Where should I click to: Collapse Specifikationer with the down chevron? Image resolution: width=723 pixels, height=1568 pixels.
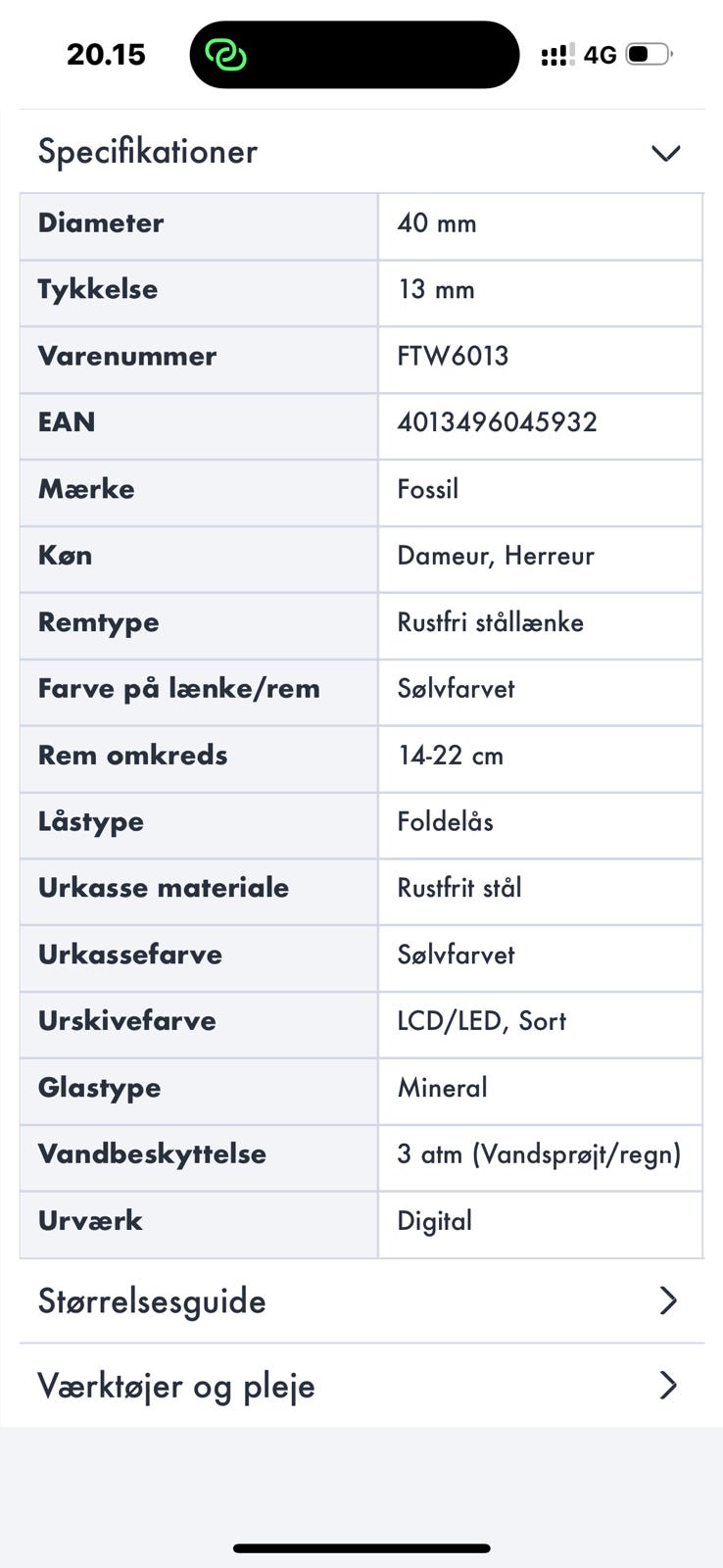pos(666,153)
